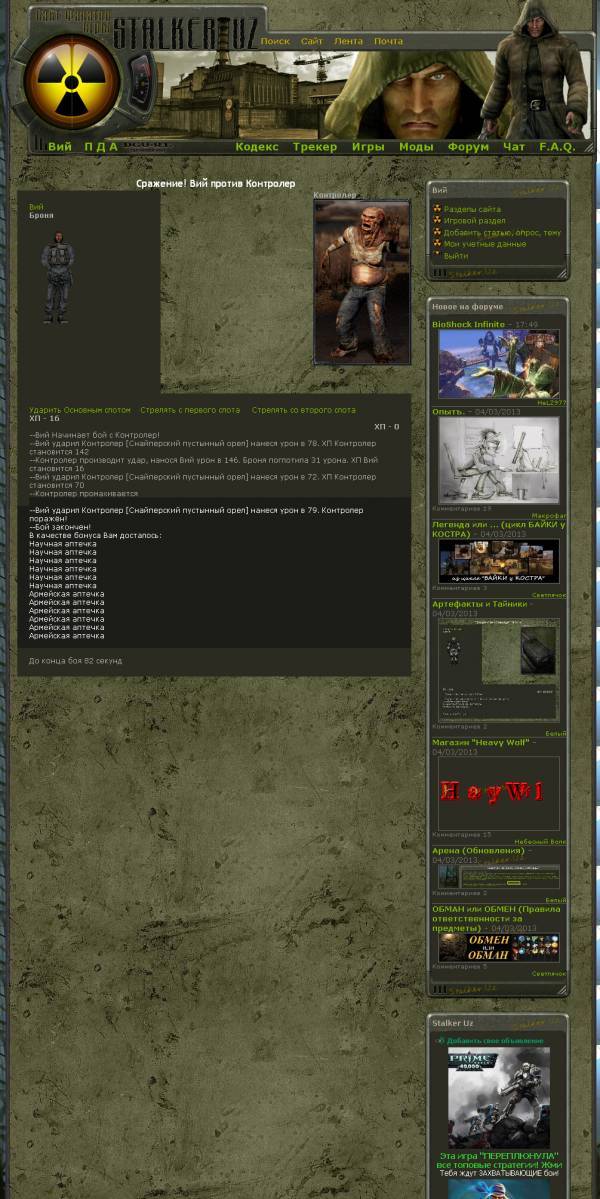Click the radiation icon beside Игровой раздел
600x1199 pixels.
(x=437, y=221)
